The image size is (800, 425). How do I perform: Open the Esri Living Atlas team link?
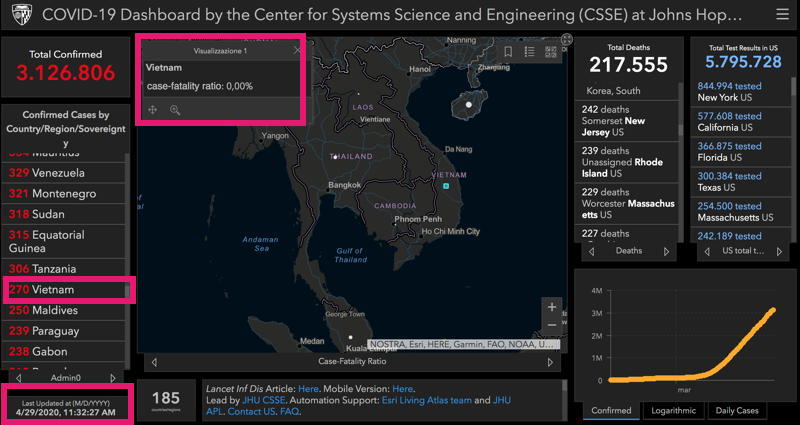pos(427,401)
